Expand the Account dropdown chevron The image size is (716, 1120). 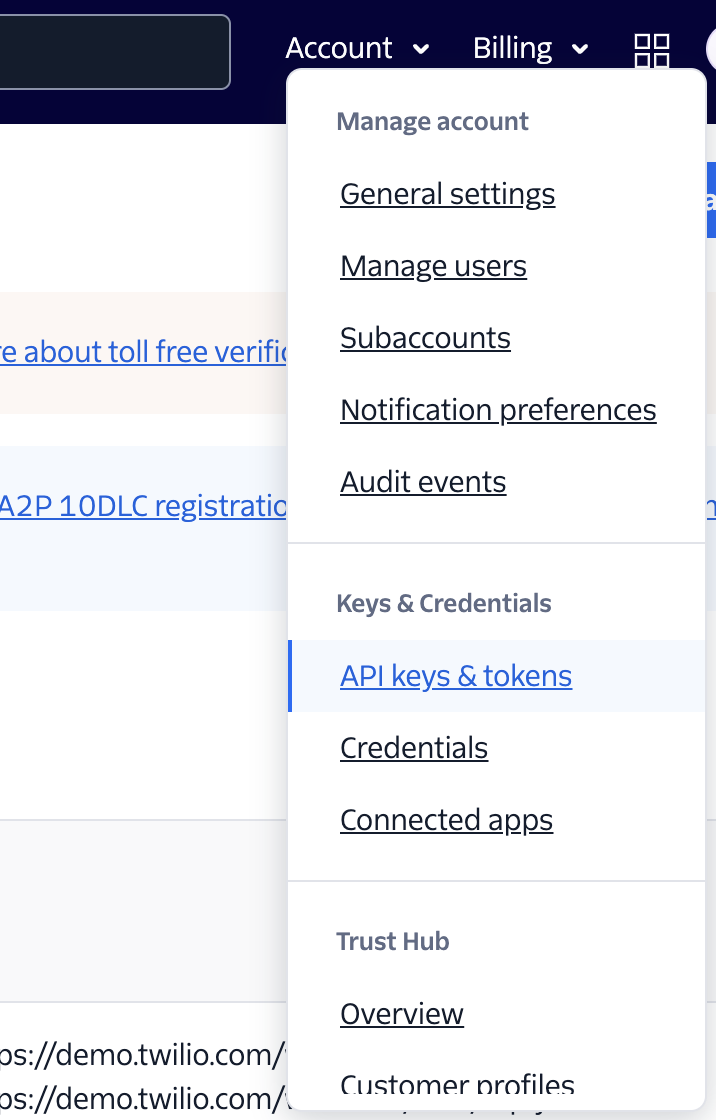[421, 49]
